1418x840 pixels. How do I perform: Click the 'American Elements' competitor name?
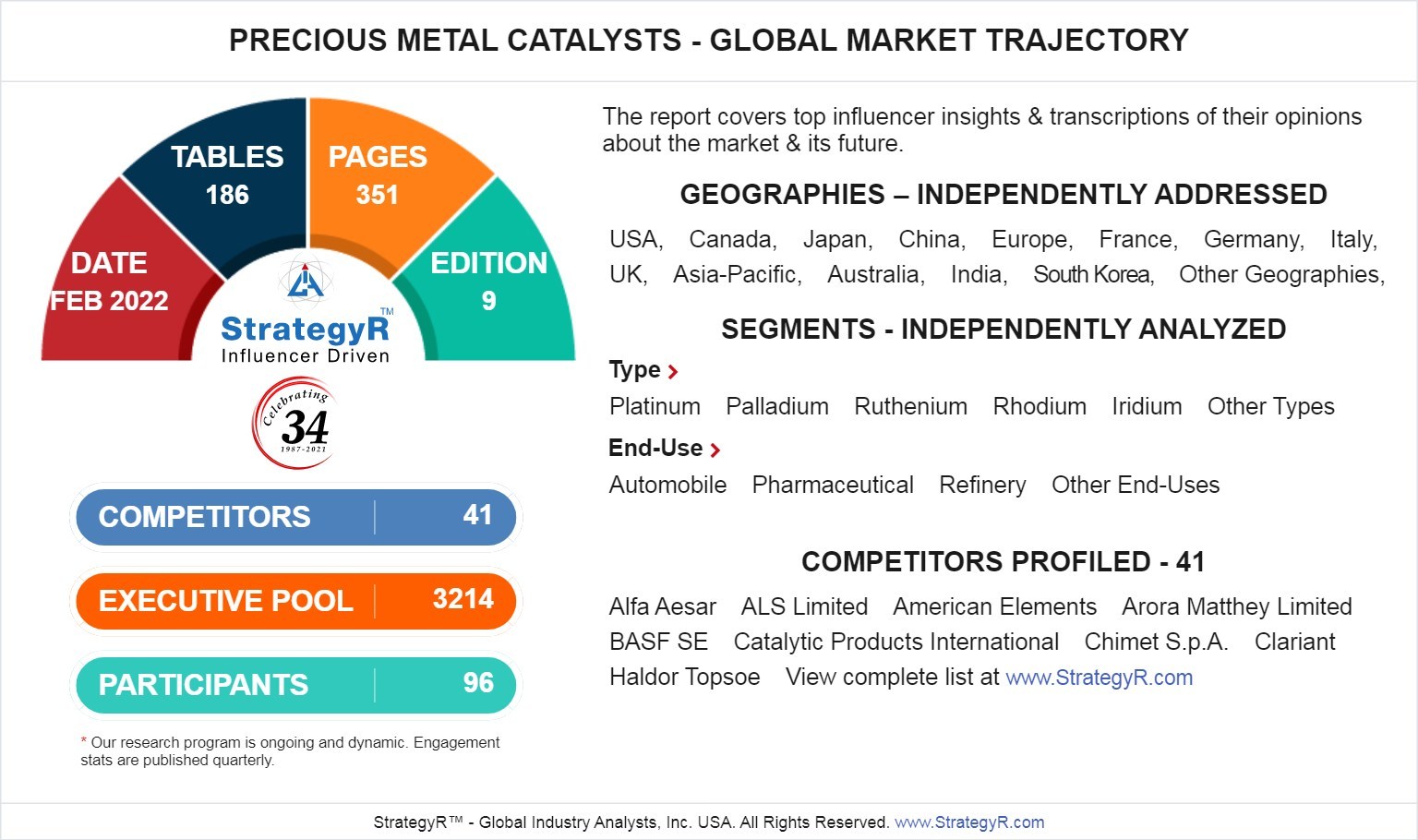coord(994,607)
